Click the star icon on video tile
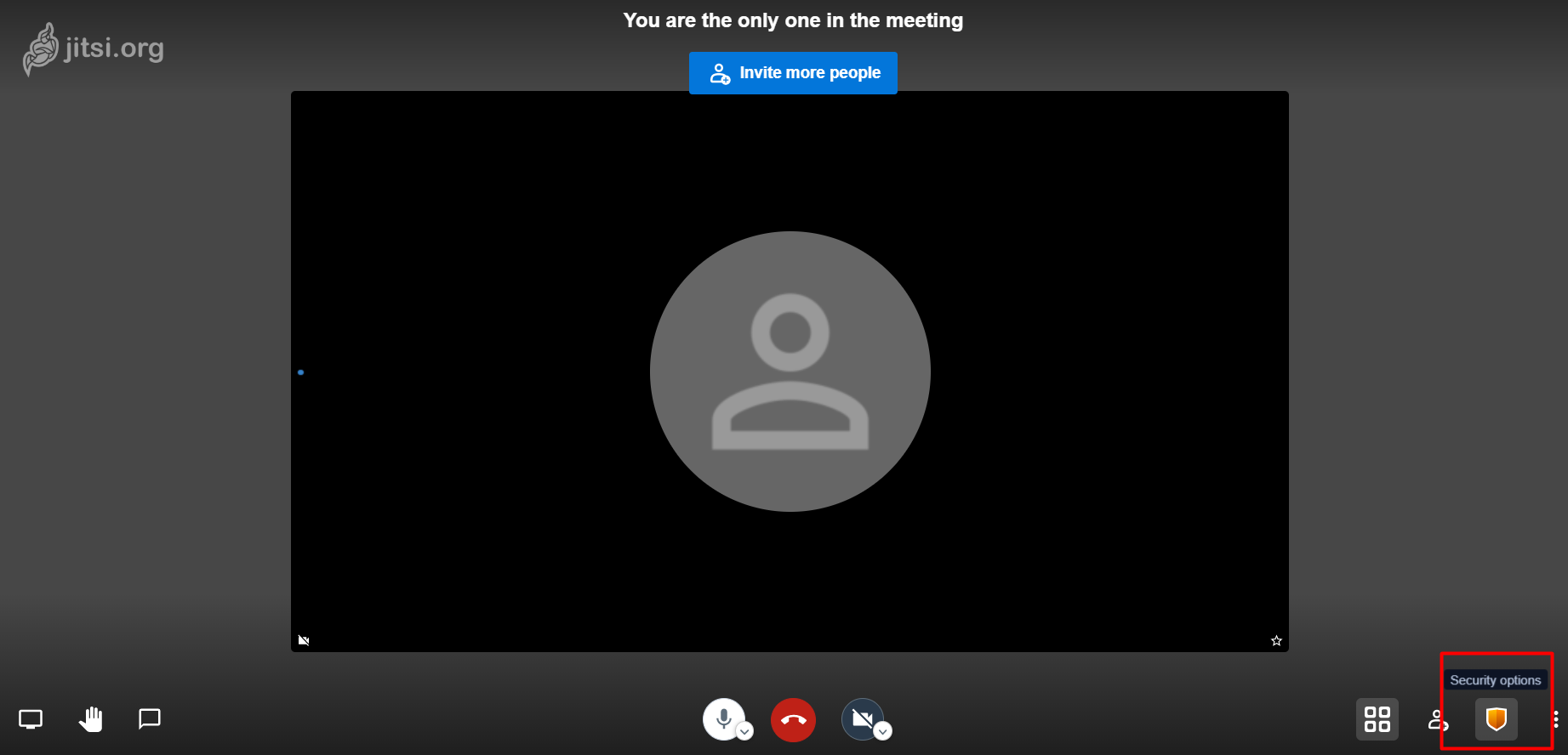Image resolution: width=1568 pixels, height=755 pixels. (1276, 640)
